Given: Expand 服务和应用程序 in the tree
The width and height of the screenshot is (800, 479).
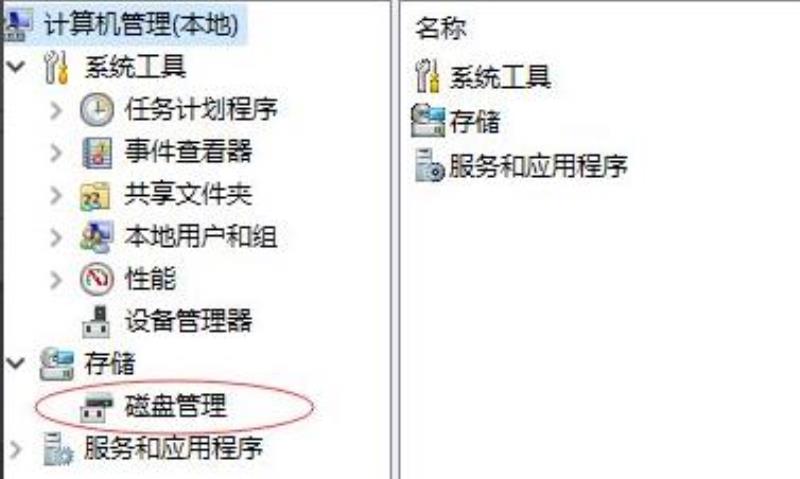Looking at the screenshot, I should click(15, 449).
